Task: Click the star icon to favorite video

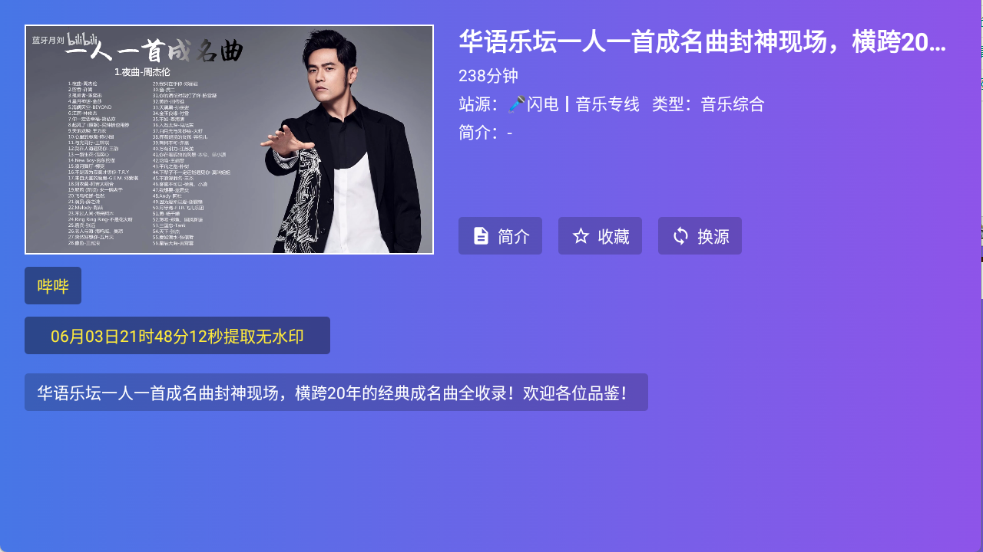Action: pos(581,236)
